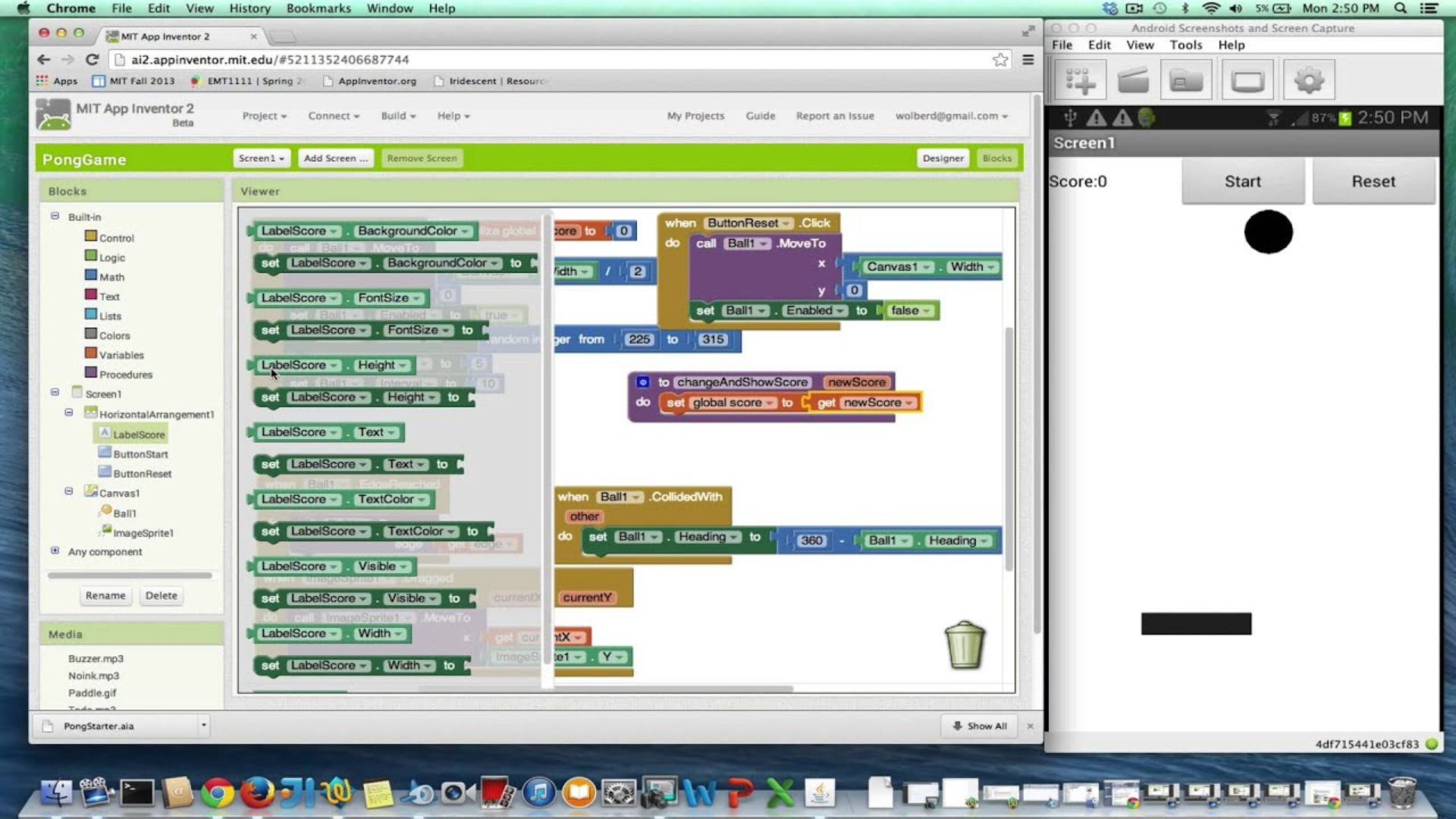Open the Tools menu in Android Screenshots
Viewport: 1456px width, 819px height.
(1185, 45)
